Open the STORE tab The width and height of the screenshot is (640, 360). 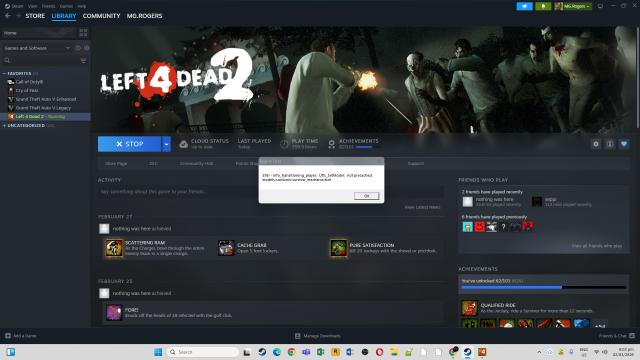tap(35, 16)
